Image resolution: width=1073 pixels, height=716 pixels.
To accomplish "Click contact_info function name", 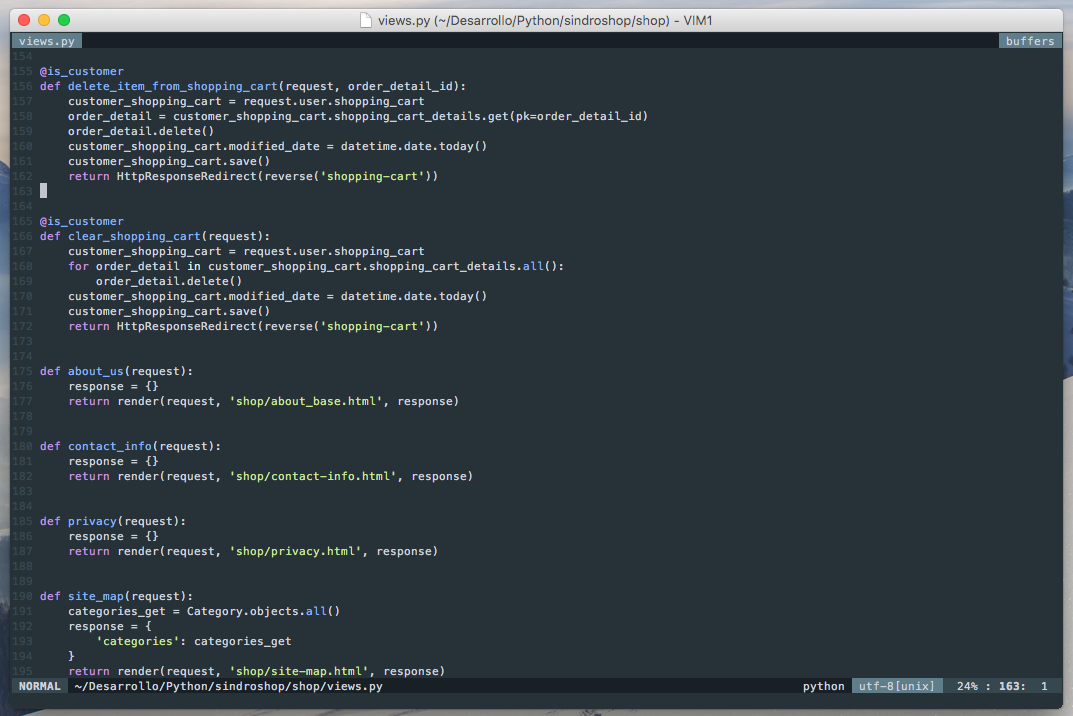I will (x=109, y=446).
